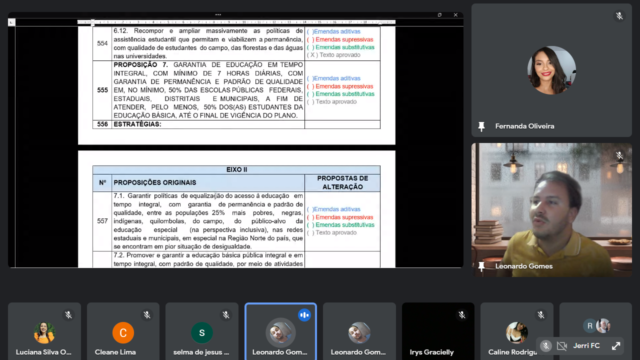Click the 'Jerri FC' name label
This screenshot has width=640, height=360.
click(x=586, y=346)
